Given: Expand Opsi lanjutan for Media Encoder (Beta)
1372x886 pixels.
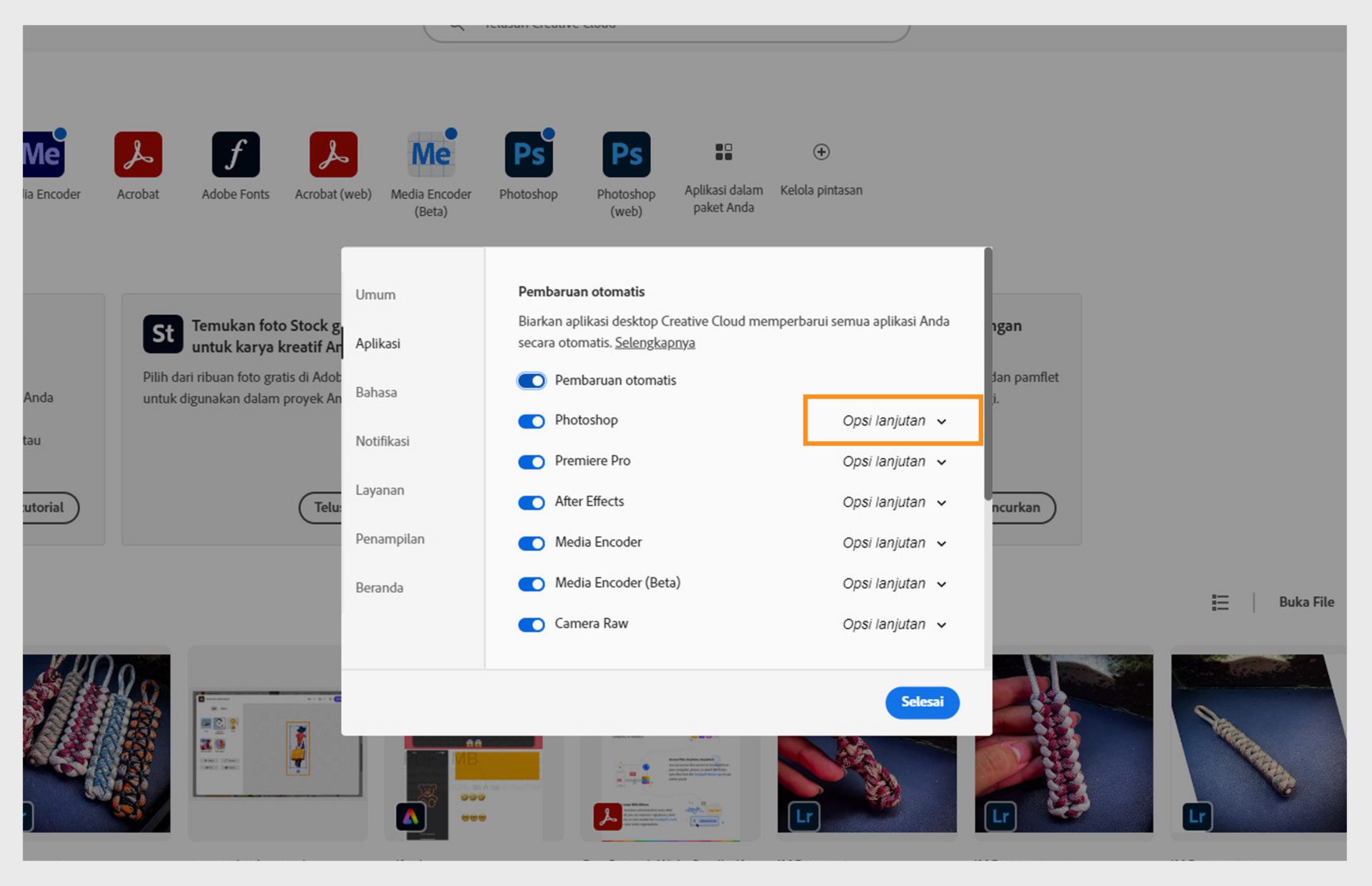Looking at the screenshot, I should tap(893, 584).
